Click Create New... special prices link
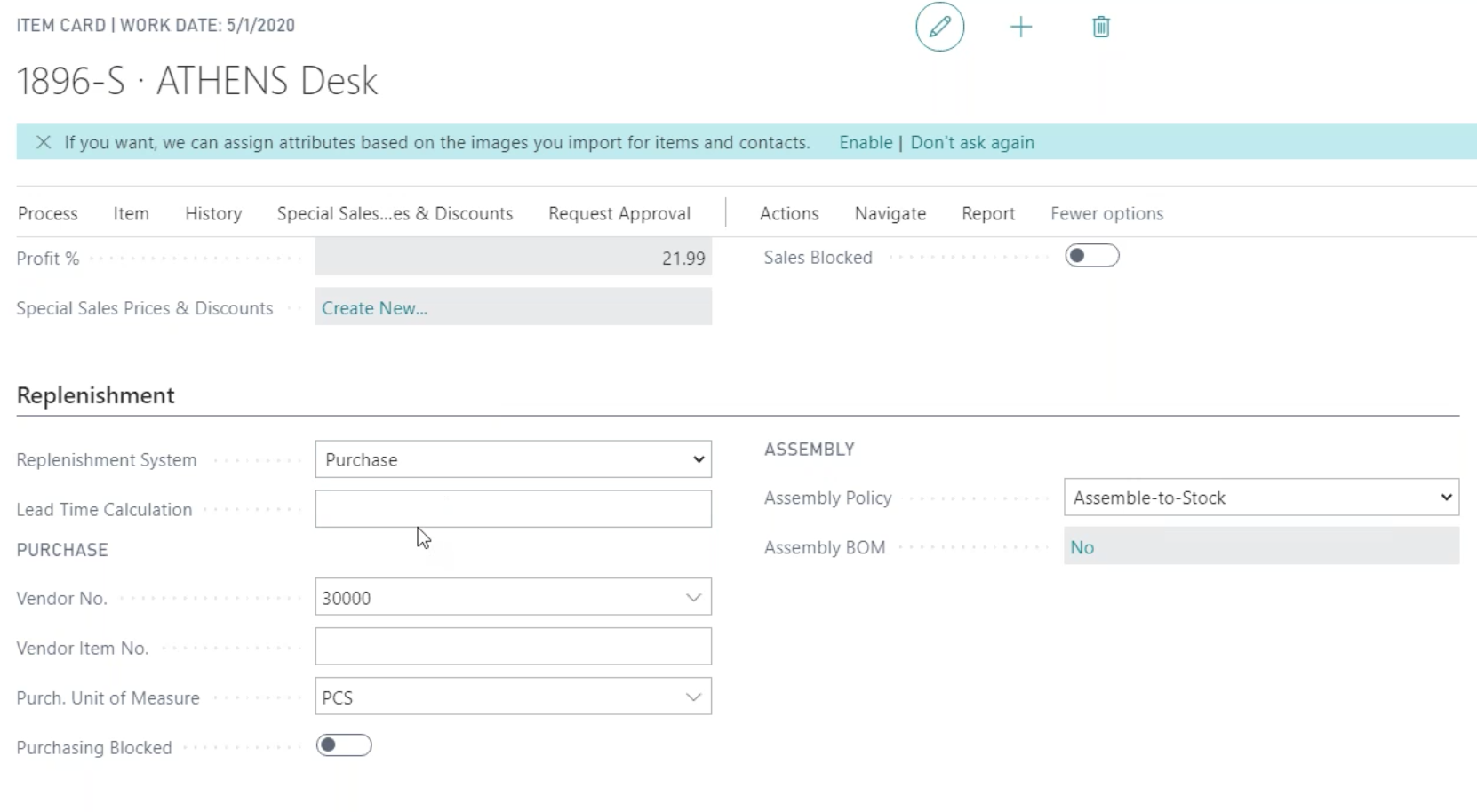The height and width of the screenshot is (812, 1477). pos(374,308)
